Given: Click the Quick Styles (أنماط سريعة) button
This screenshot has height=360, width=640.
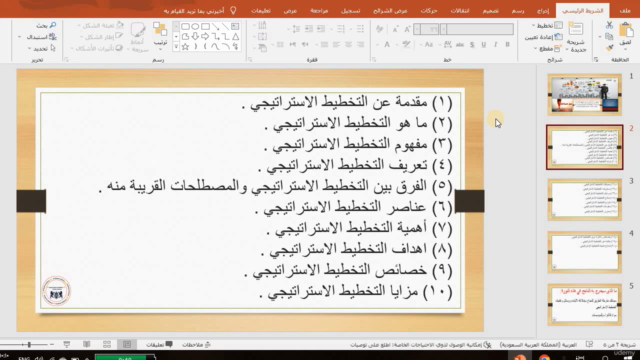Looking at the screenshot, I should (138, 37).
